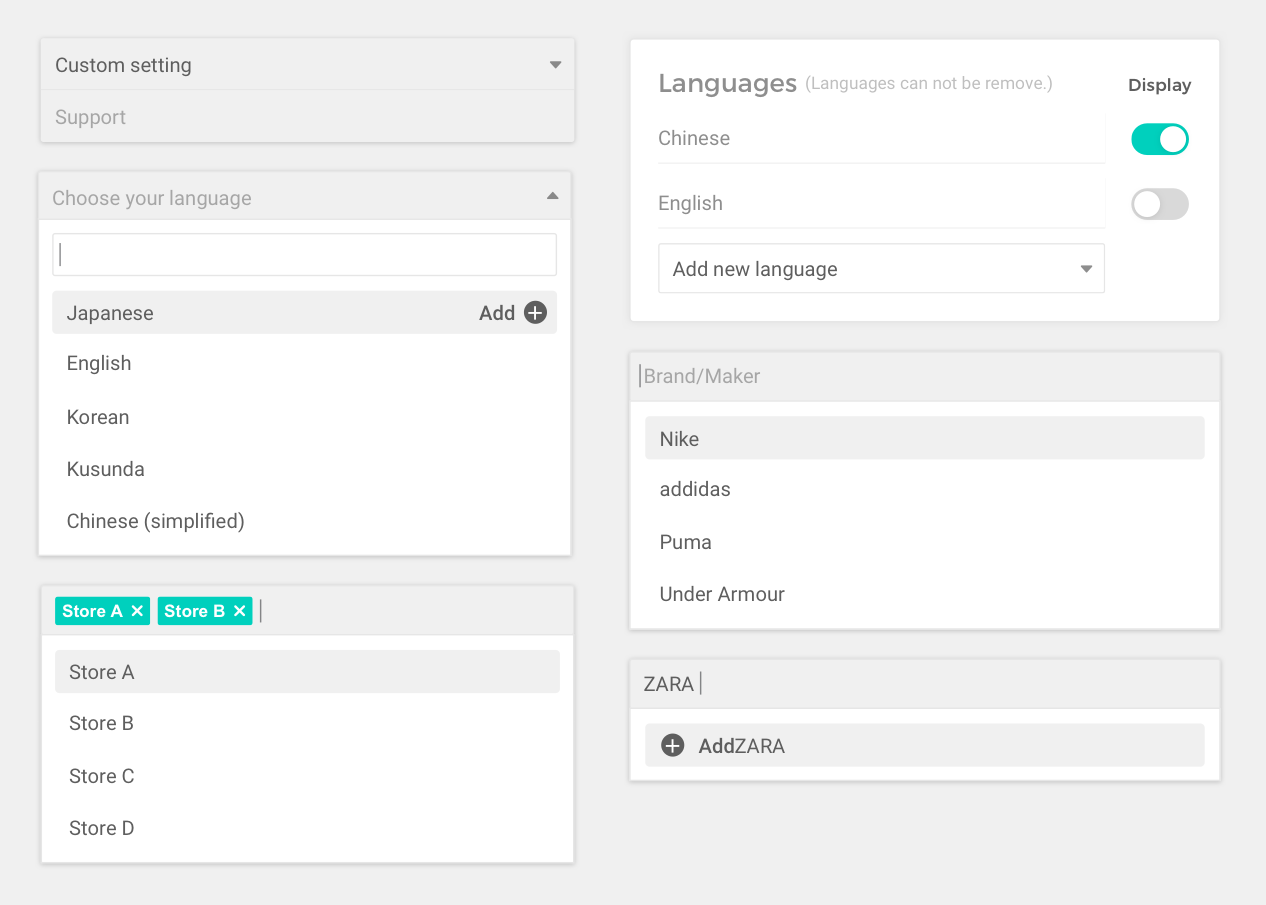Click the Support option under Custom setting
The image size is (1266, 905).
coord(91,117)
